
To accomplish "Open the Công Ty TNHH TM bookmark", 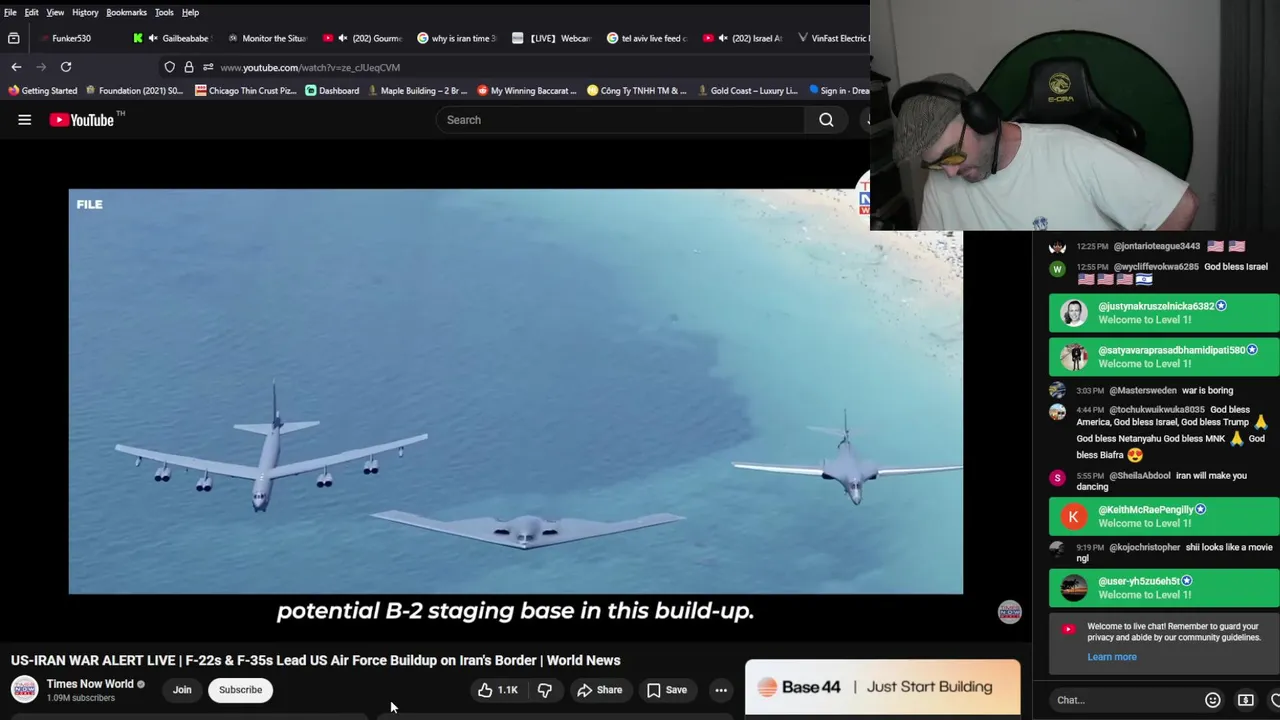I will 636,91.
